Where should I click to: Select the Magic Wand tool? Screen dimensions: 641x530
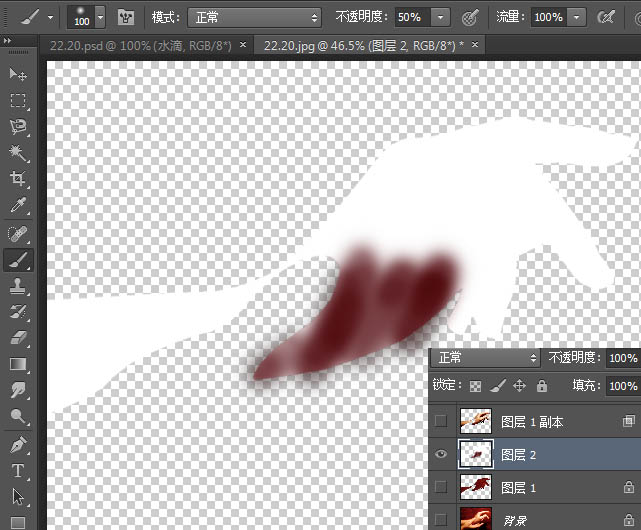(18, 153)
